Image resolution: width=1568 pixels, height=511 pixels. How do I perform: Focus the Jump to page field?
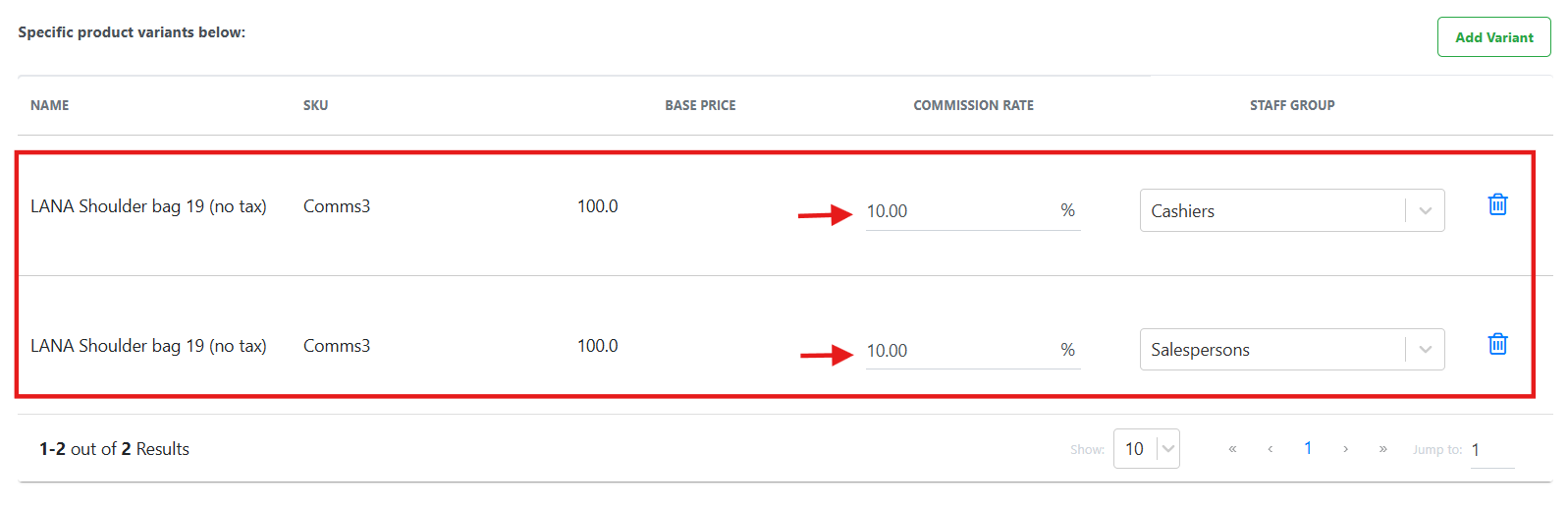1492,450
